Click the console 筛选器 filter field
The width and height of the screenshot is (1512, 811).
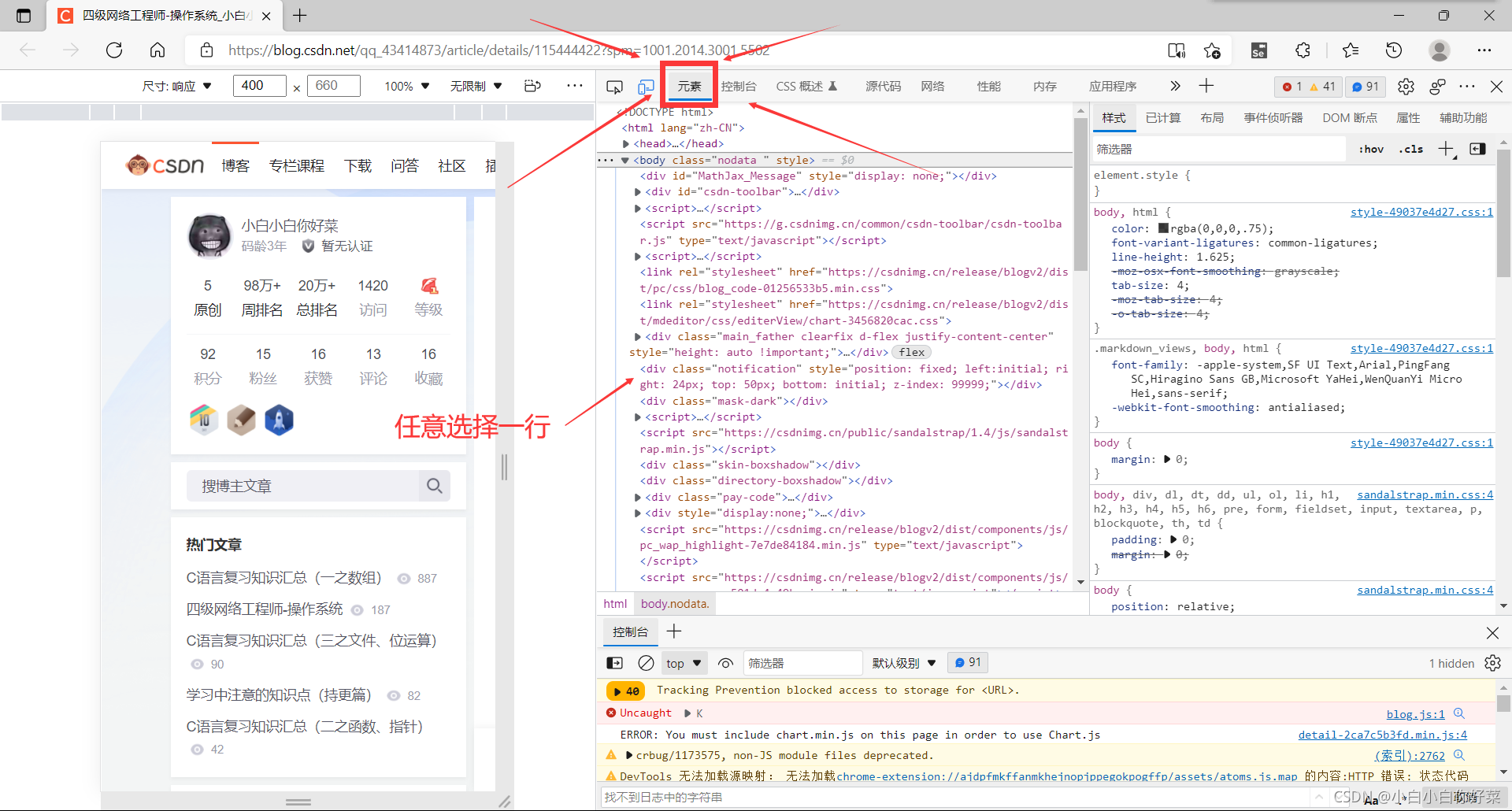click(803, 663)
